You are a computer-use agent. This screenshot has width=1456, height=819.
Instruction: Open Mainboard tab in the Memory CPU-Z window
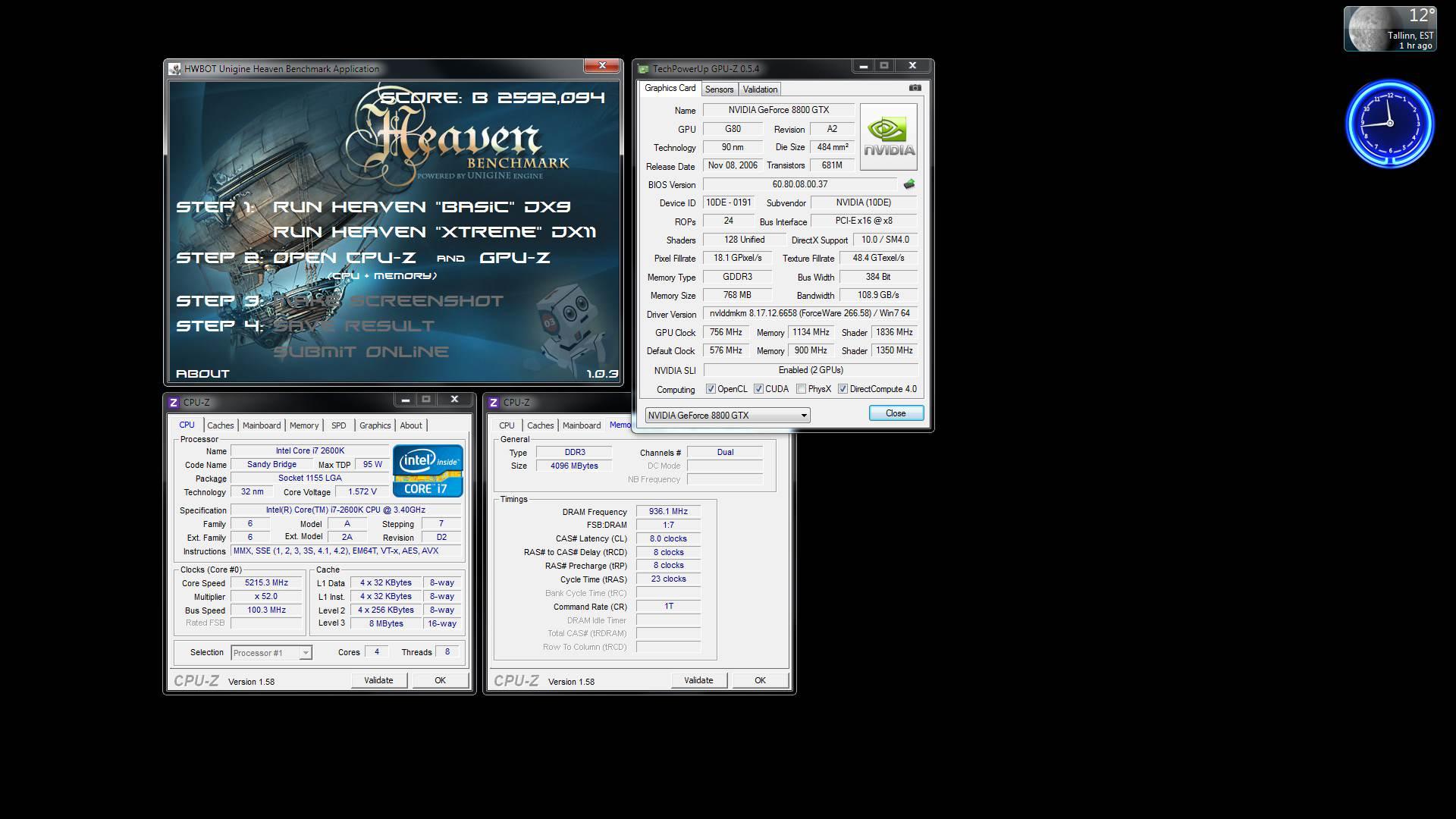coord(582,425)
